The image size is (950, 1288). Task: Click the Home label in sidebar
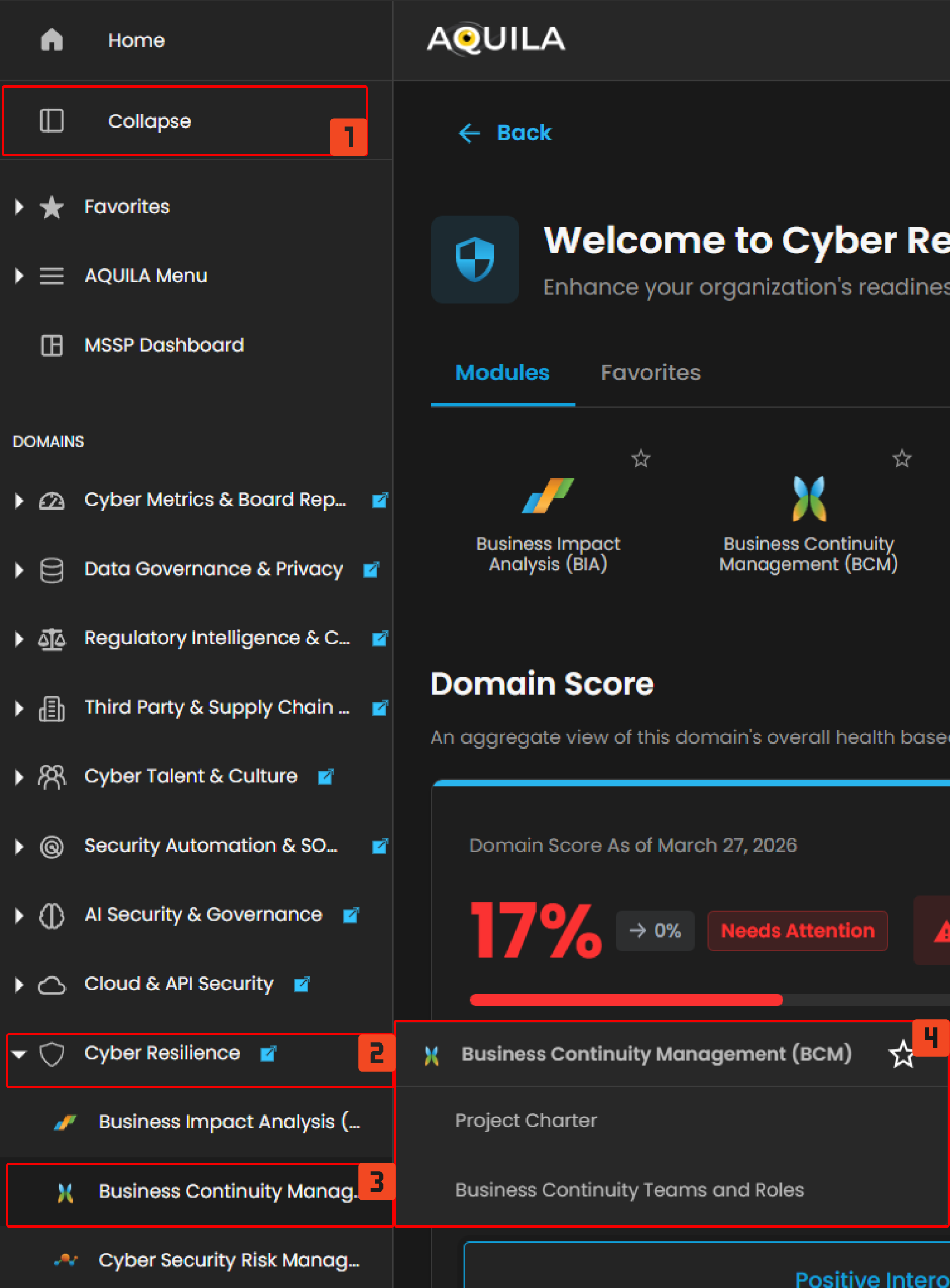point(136,40)
